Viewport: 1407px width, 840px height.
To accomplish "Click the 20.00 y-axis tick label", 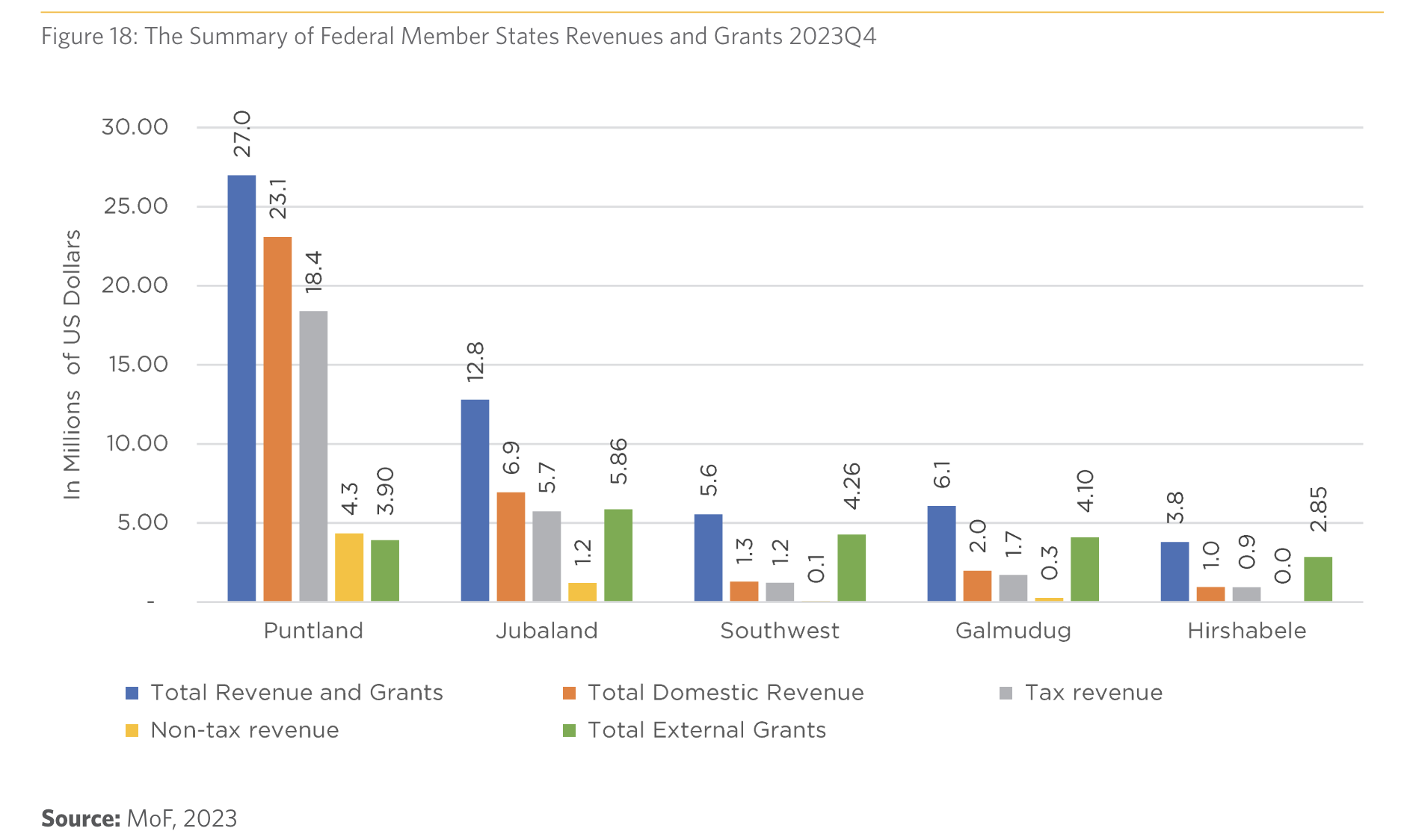I will click(x=135, y=285).
